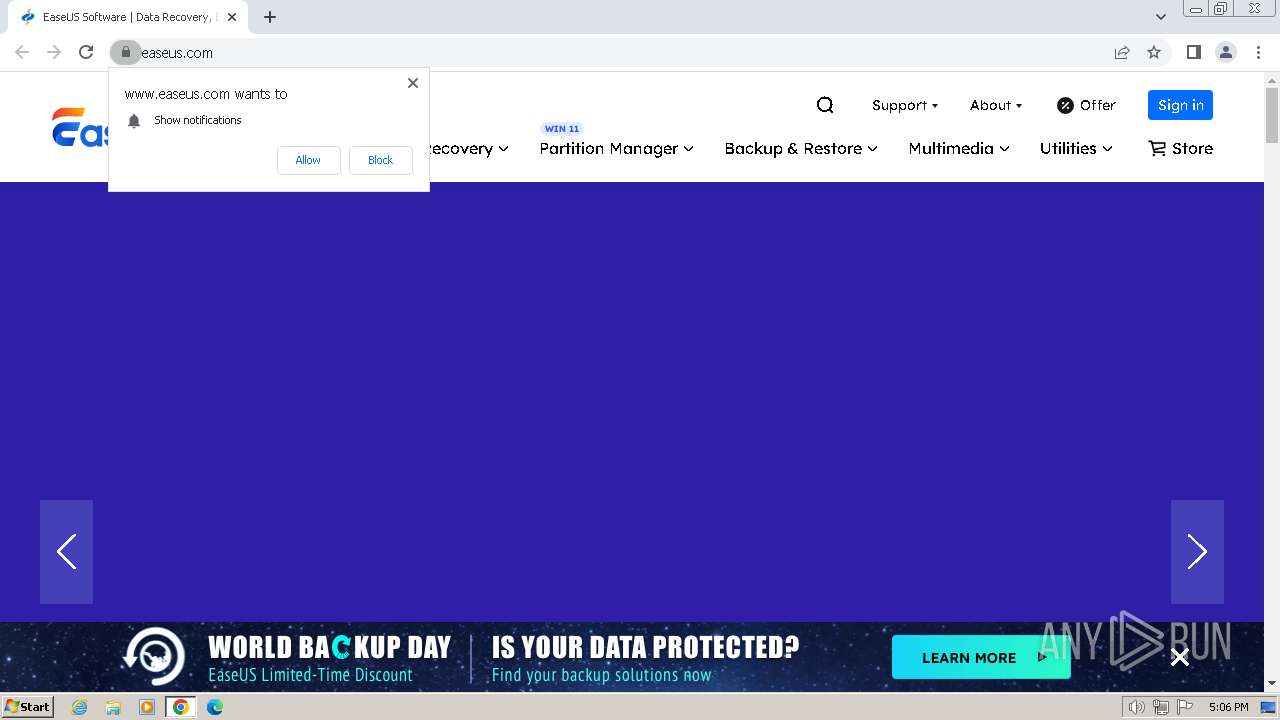1280x720 pixels.
Task: Switch to Chrome in the taskbar
Action: click(181, 707)
